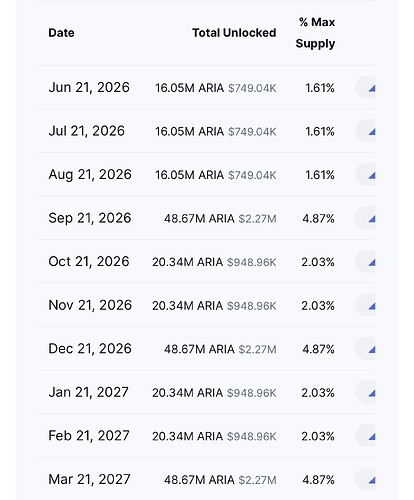Viewport: 414px width, 500px height.
Task: Sort by % Max Supply column header
Action: tap(315, 33)
